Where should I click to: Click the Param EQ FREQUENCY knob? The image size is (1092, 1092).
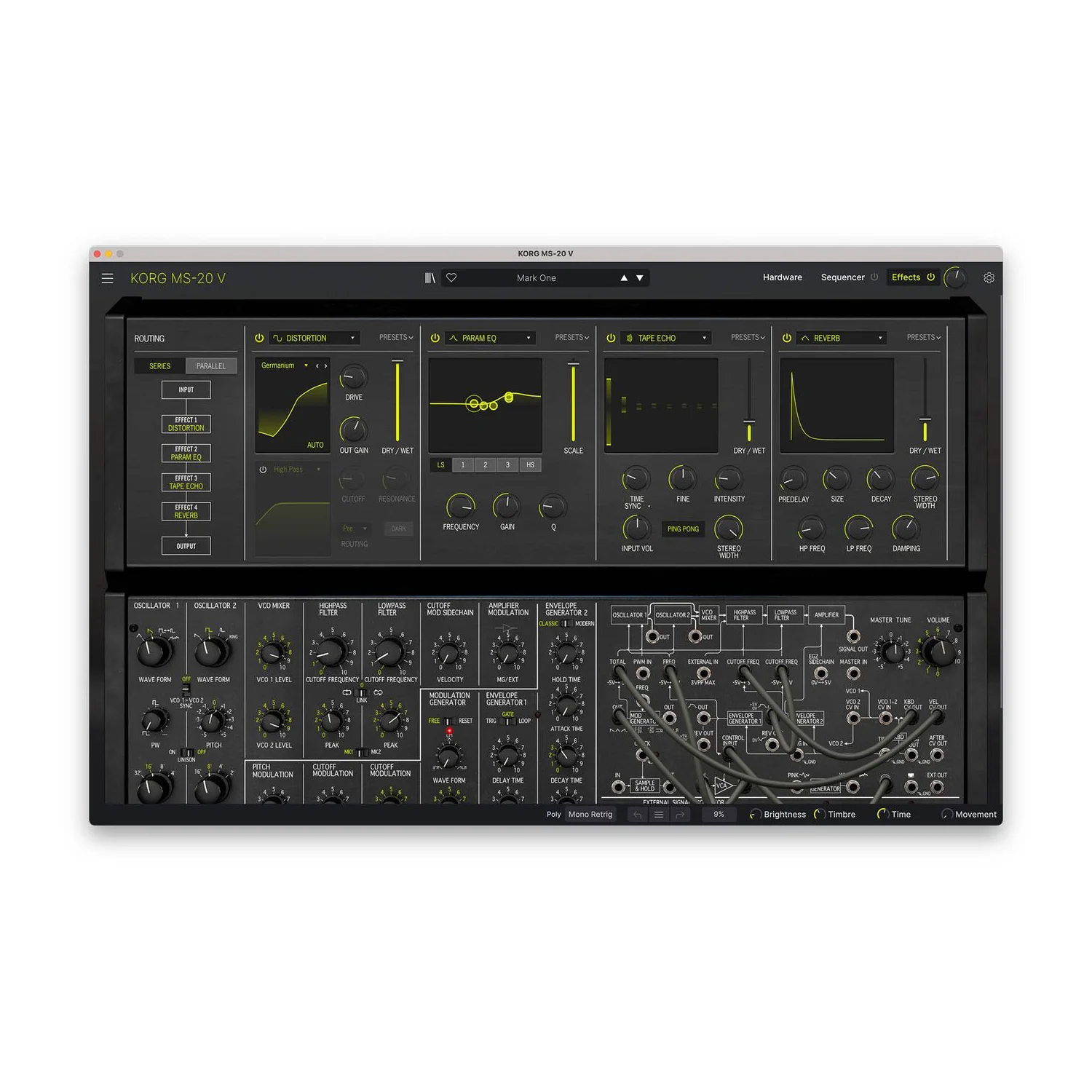[460, 507]
